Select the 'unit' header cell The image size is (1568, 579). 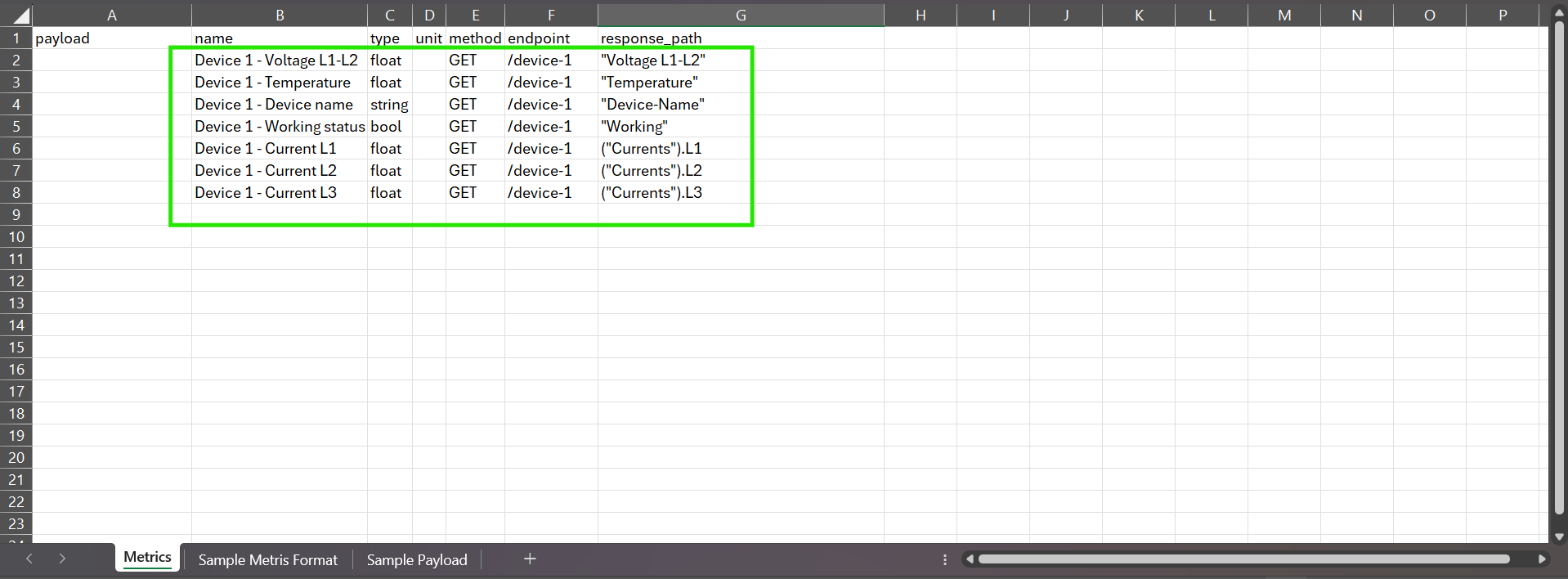[x=429, y=38]
